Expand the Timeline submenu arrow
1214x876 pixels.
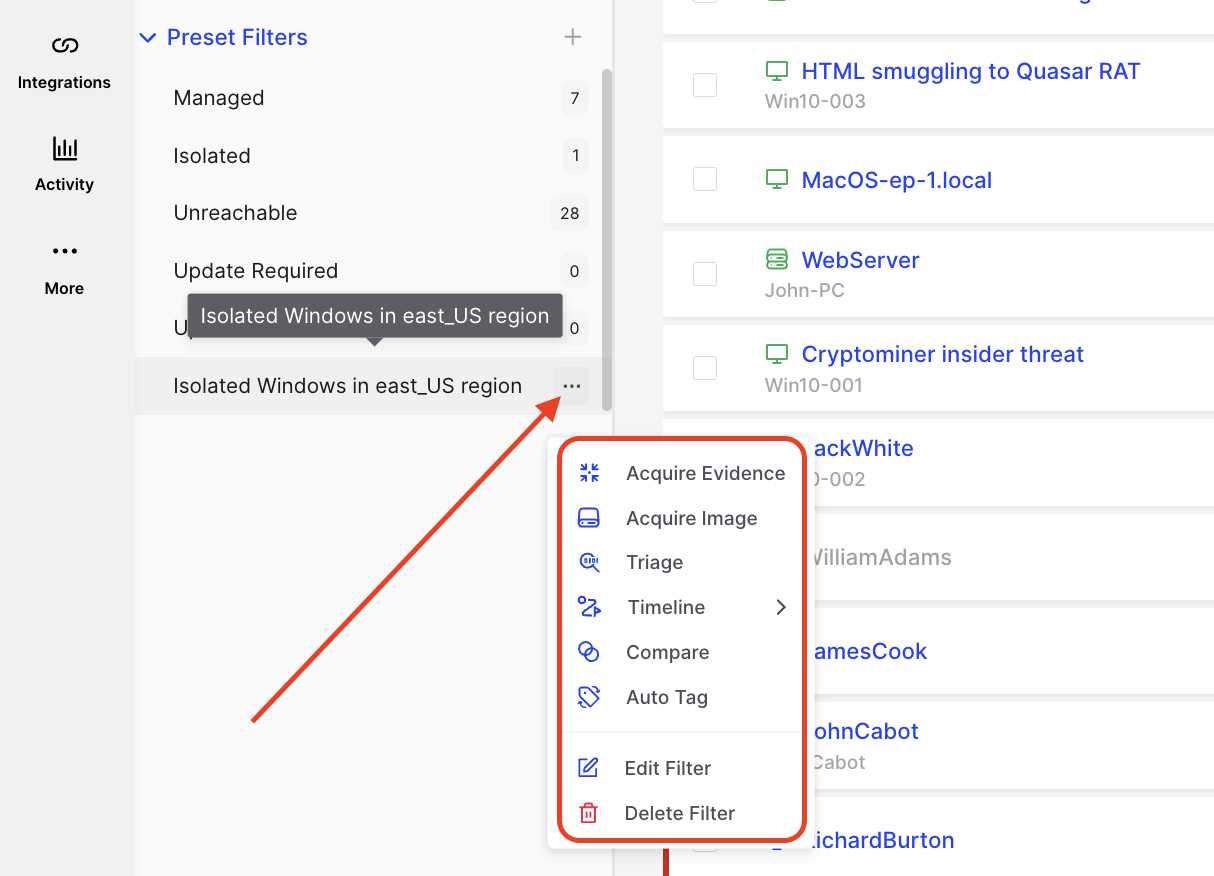pyautogui.click(x=781, y=607)
